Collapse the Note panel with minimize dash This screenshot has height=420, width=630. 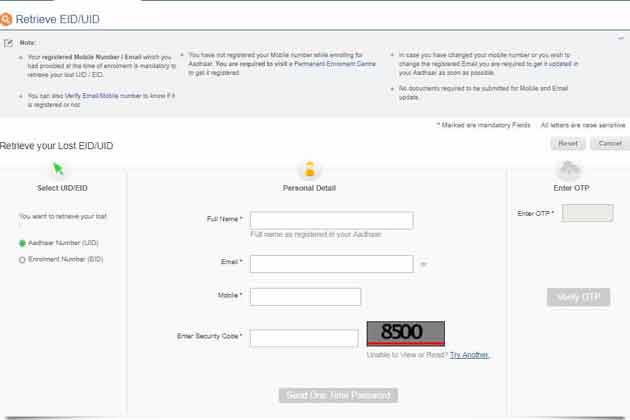pos(620,39)
